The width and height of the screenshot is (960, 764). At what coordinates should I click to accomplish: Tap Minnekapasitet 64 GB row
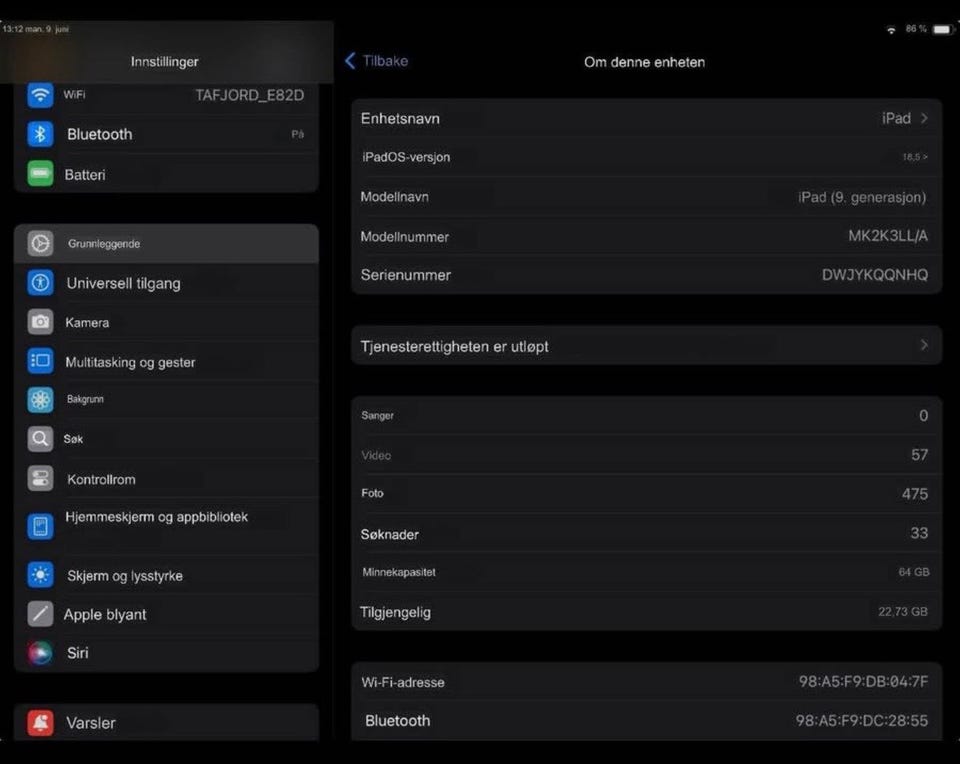(x=647, y=572)
